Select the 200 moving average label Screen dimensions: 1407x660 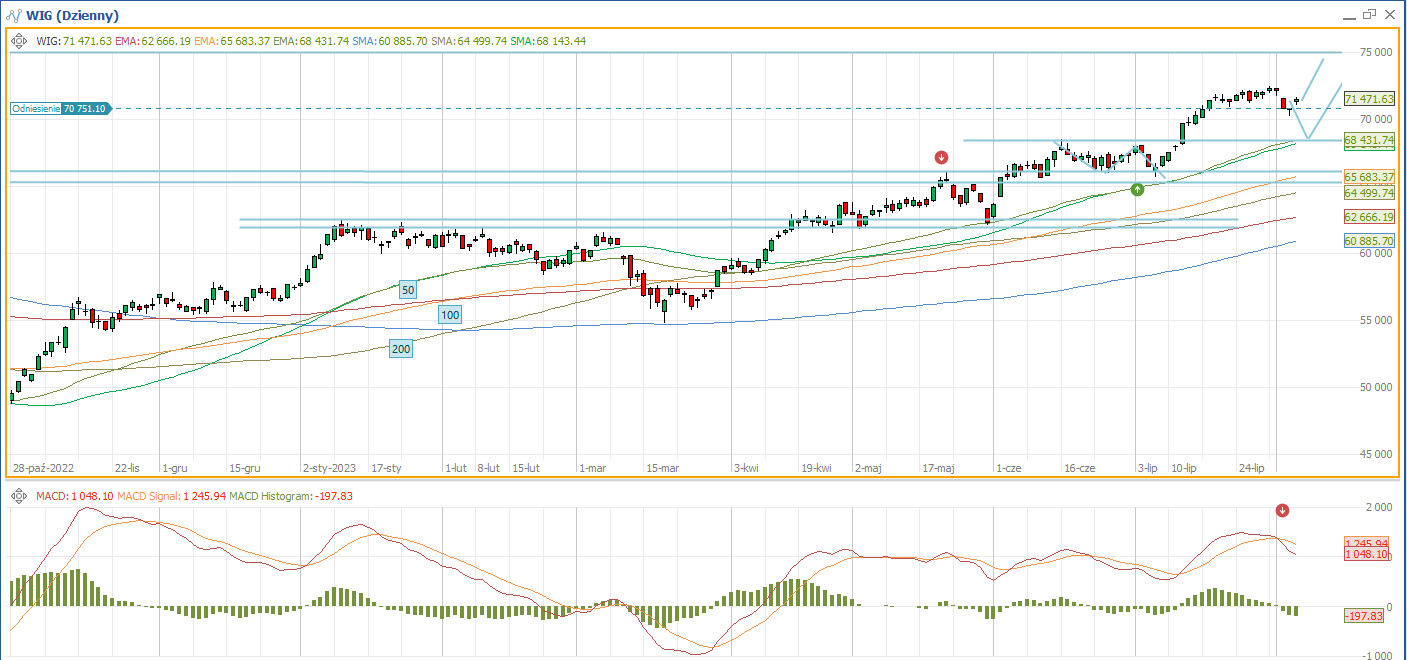[401, 348]
